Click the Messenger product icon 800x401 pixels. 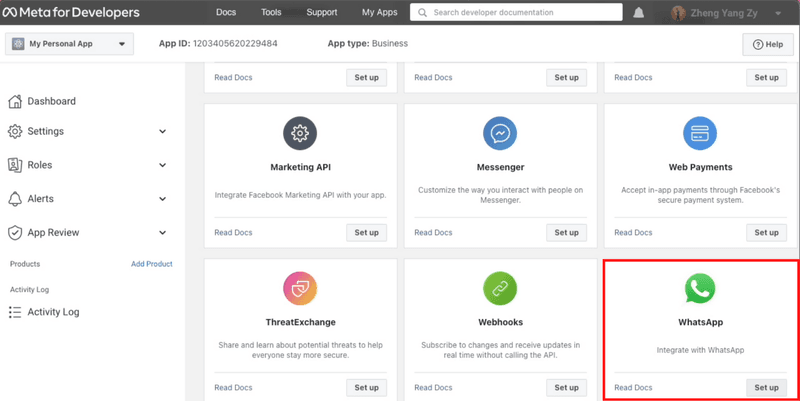[500, 133]
